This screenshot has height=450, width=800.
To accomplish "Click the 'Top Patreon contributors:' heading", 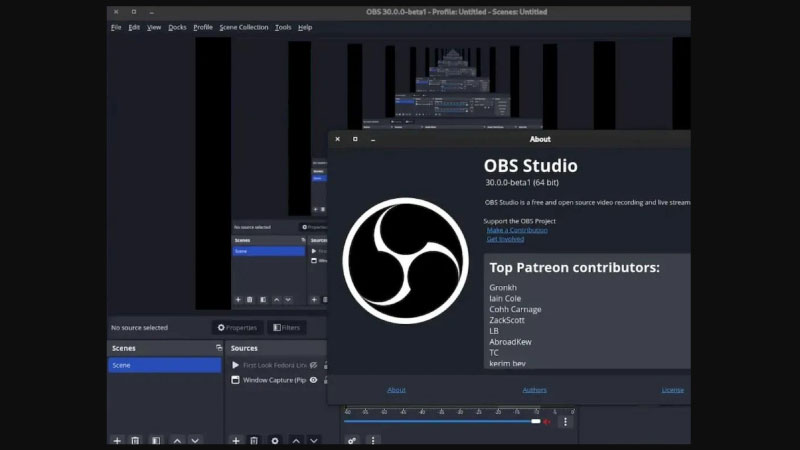I will 574,267.
